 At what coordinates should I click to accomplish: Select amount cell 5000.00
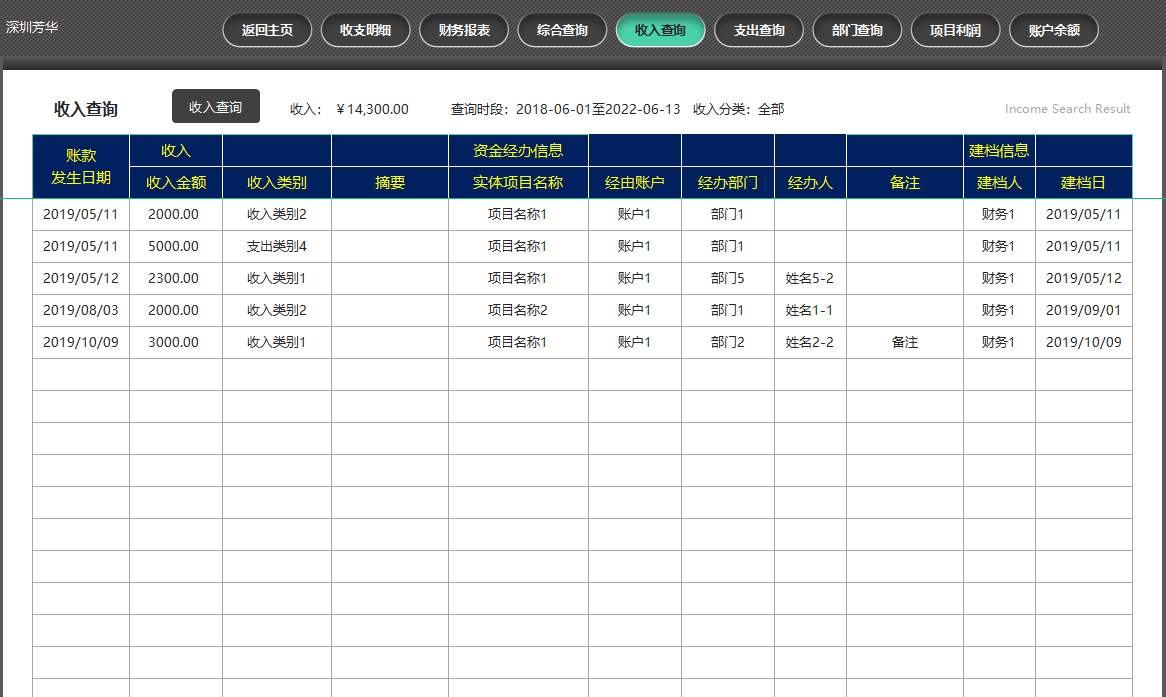[x=176, y=246]
